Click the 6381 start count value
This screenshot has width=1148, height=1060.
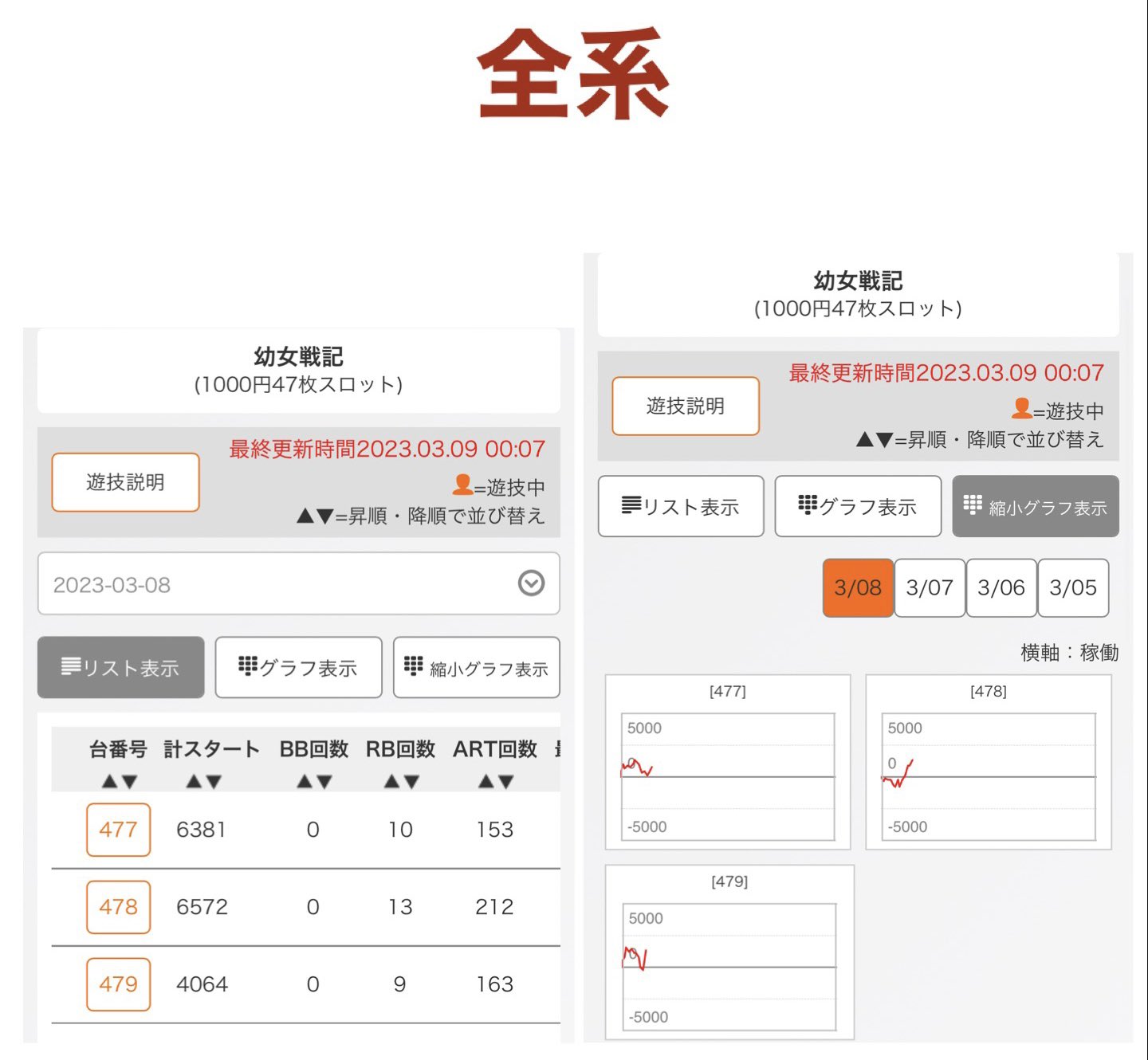[x=201, y=830]
